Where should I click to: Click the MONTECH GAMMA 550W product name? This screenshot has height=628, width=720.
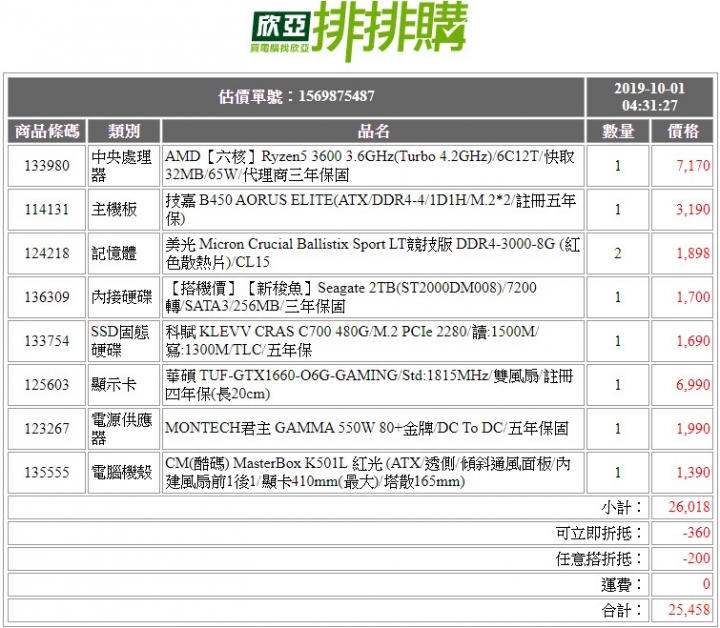(366, 428)
